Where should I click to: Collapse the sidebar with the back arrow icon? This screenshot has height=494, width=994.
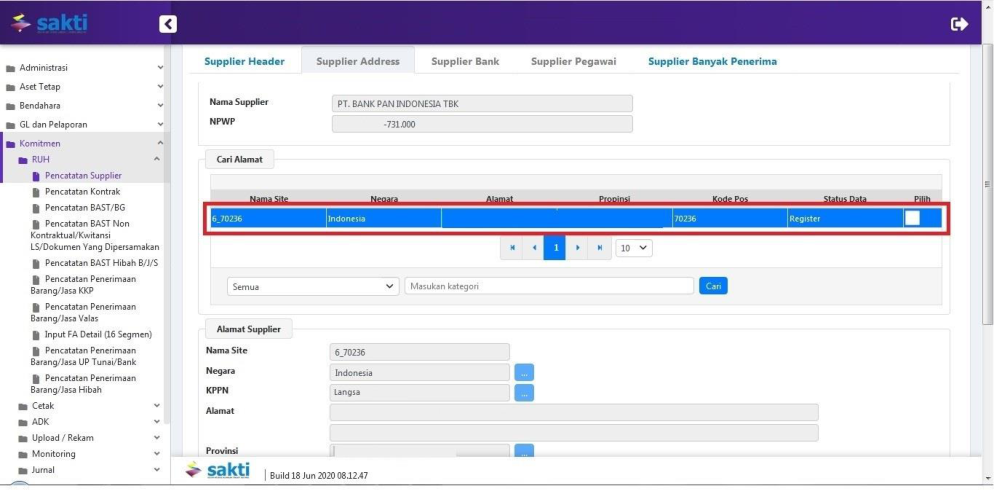point(168,24)
